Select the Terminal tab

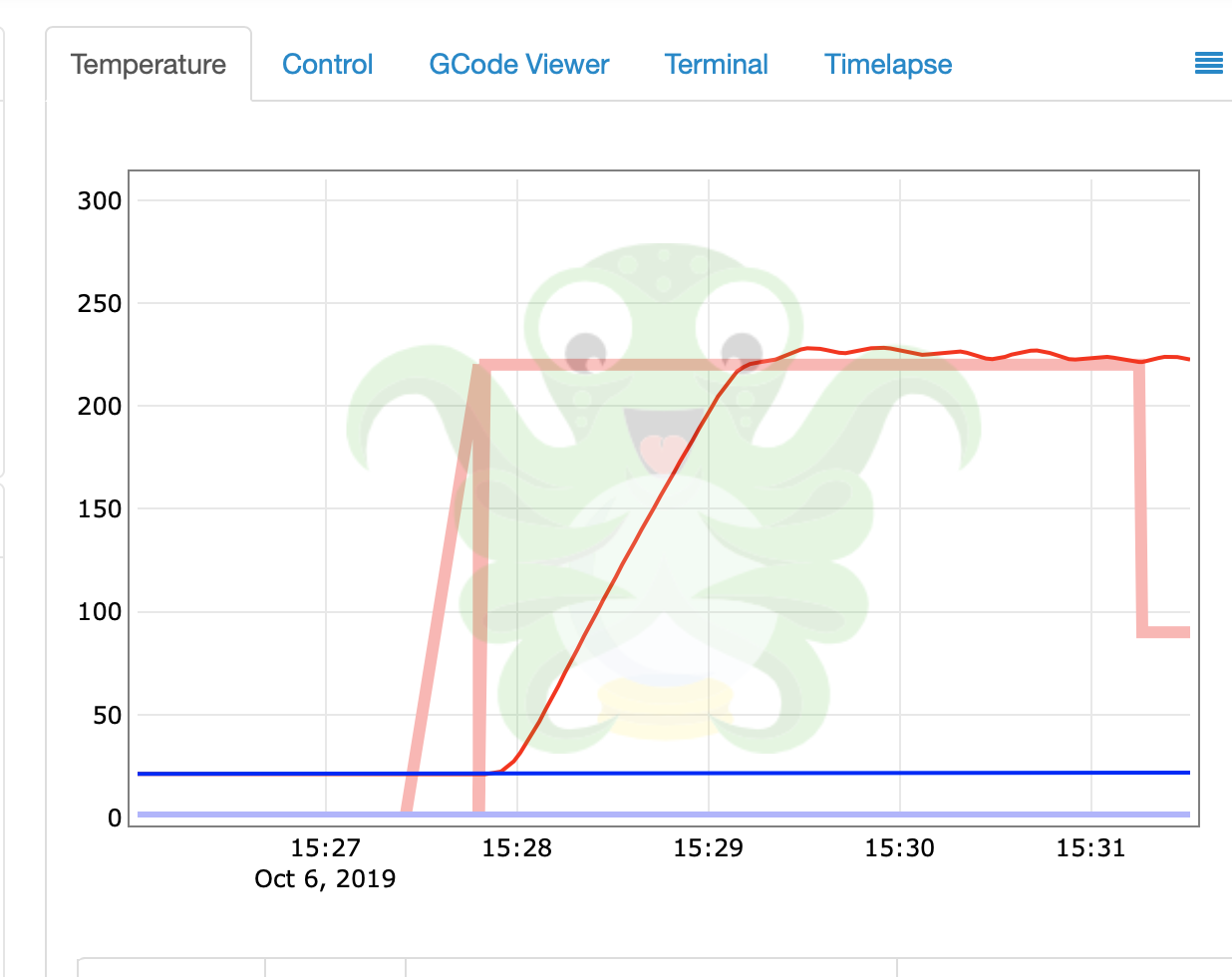pyautogui.click(x=716, y=64)
